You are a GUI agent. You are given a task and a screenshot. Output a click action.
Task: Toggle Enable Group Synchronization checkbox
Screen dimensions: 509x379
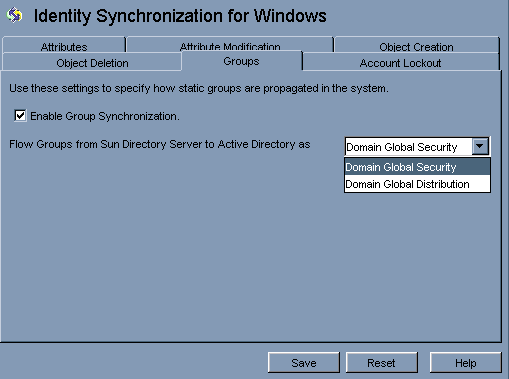click(20, 116)
